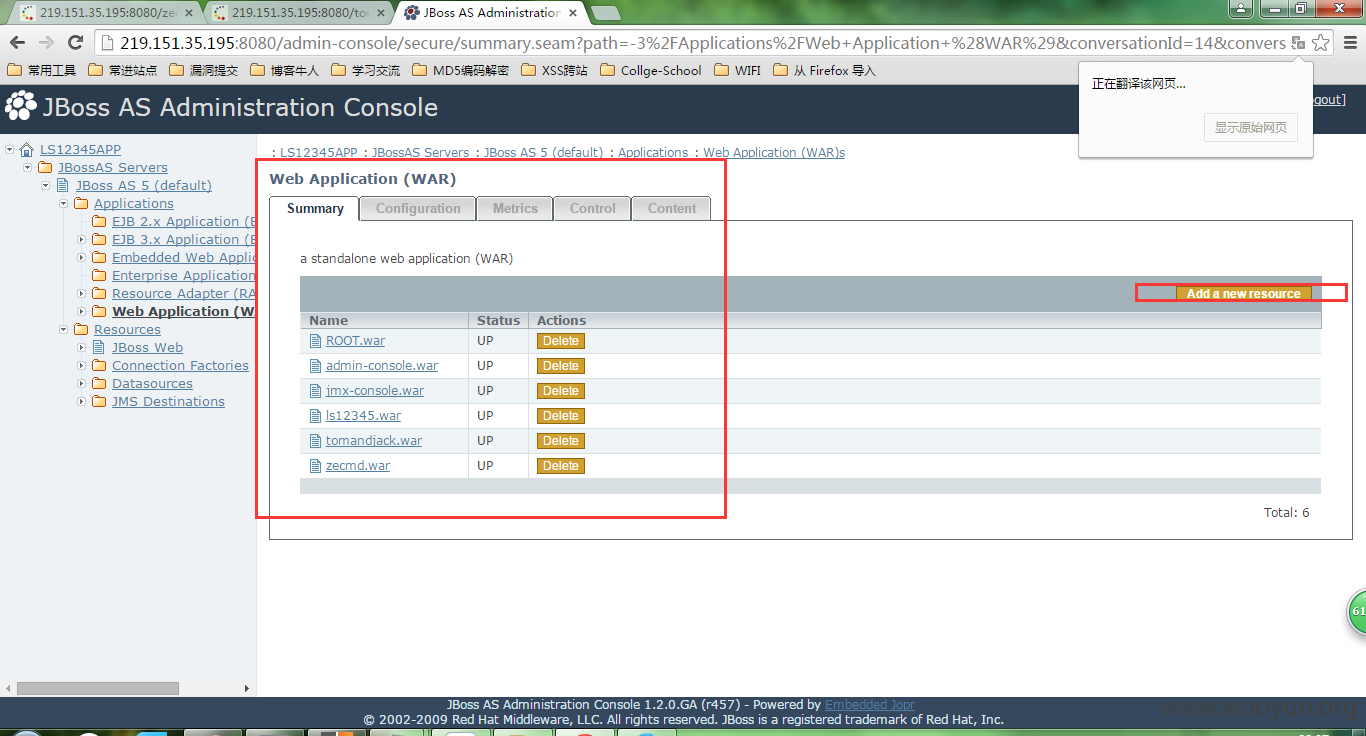Image resolution: width=1366 pixels, height=736 pixels.
Task: Click the ROOT.war file icon
Action: [316, 341]
